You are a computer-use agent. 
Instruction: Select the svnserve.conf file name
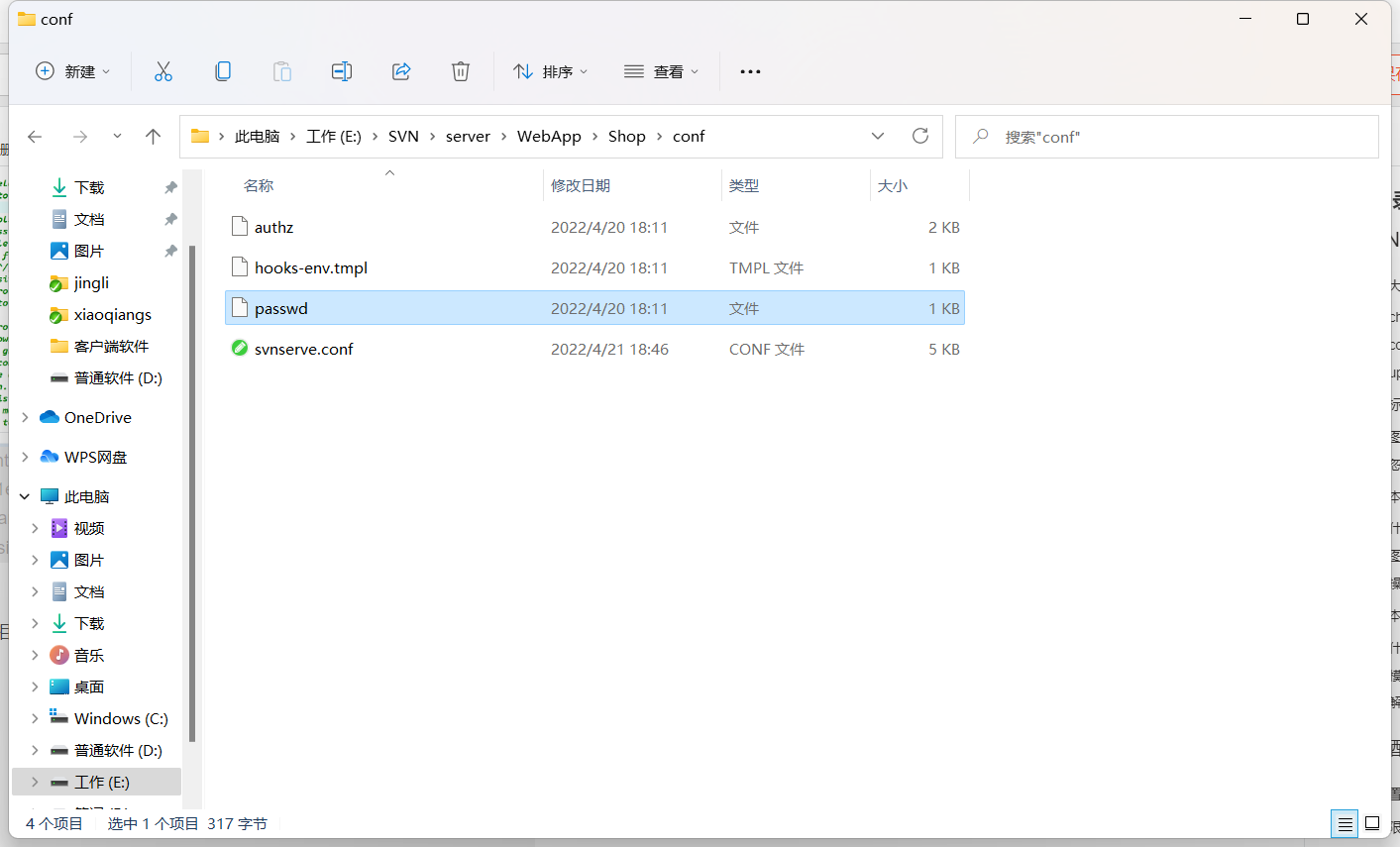coord(304,349)
